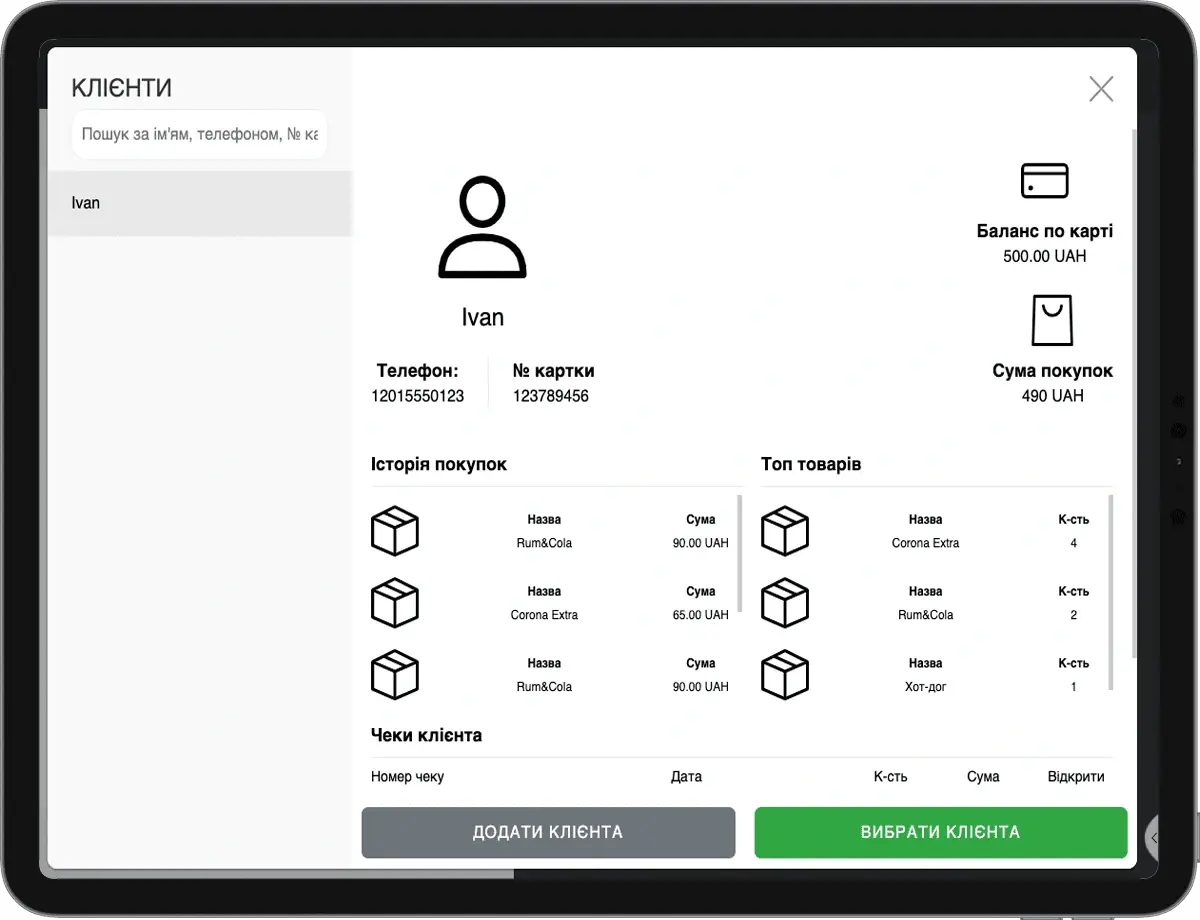The width and height of the screenshot is (1200, 920).
Task: Select Ivan in the clients list
Action: 200,203
